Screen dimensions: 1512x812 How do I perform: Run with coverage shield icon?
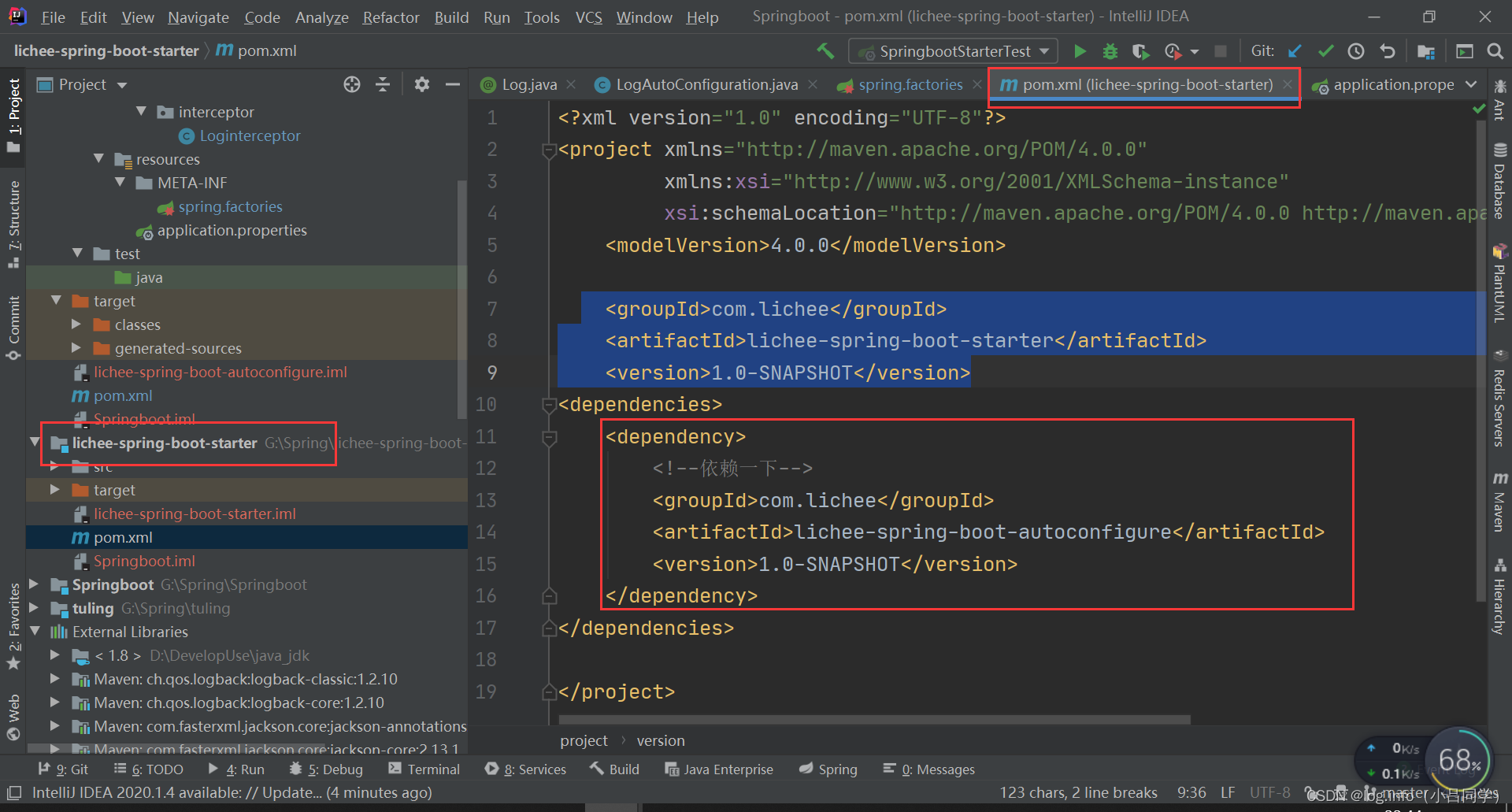click(x=1140, y=51)
